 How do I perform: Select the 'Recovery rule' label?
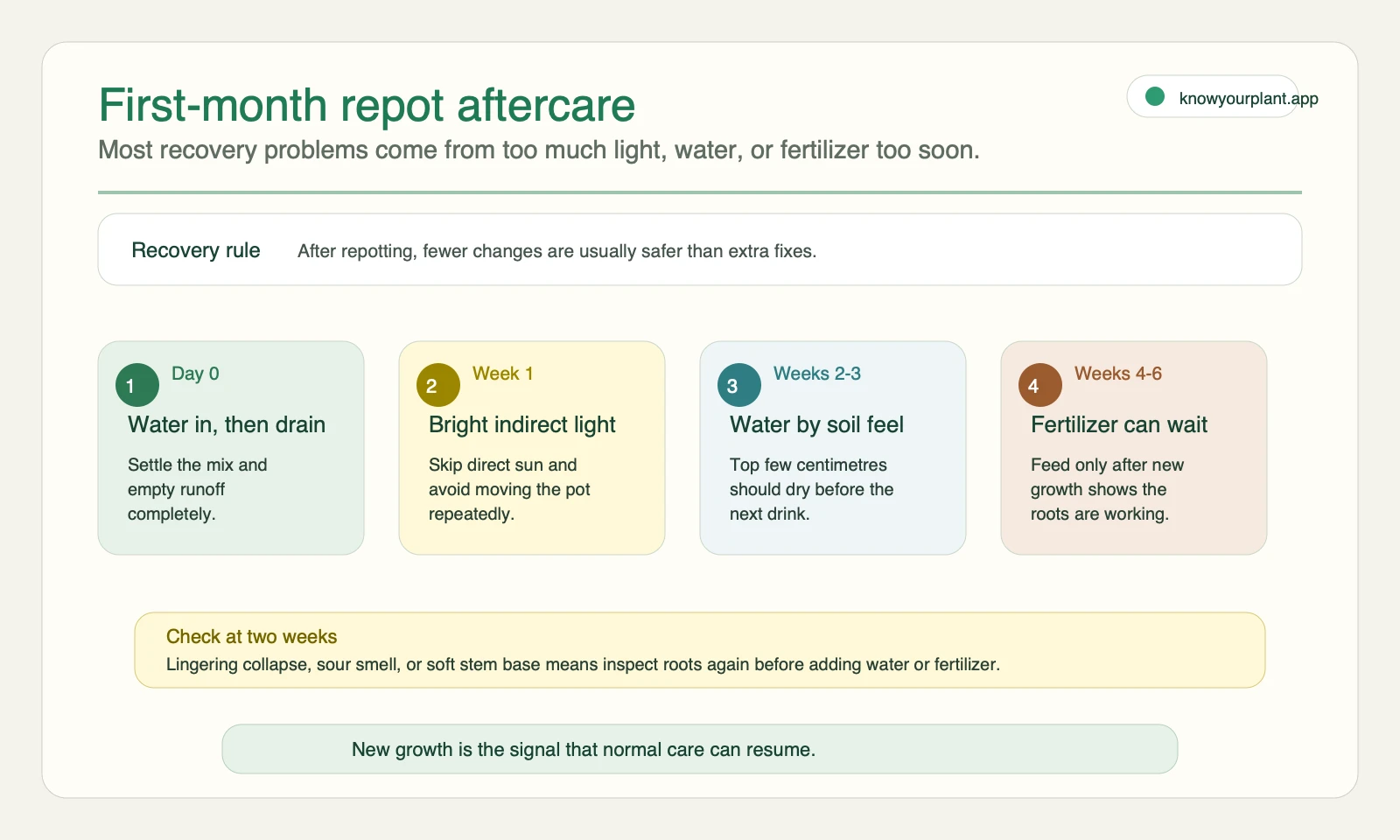click(x=196, y=250)
